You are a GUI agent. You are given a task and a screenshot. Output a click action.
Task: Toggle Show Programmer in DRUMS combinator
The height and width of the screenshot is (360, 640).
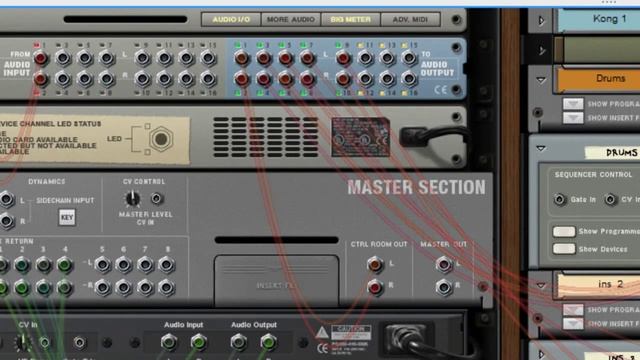[x=564, y=231]
